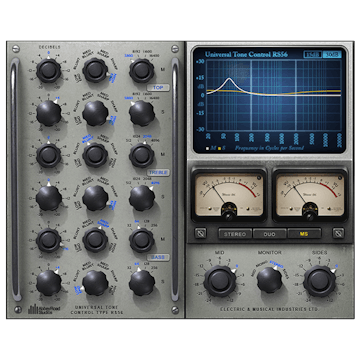Click the 'Universal Tone Control RS56' display title
This screenshot has width=360, height=360.
(246, 54)
